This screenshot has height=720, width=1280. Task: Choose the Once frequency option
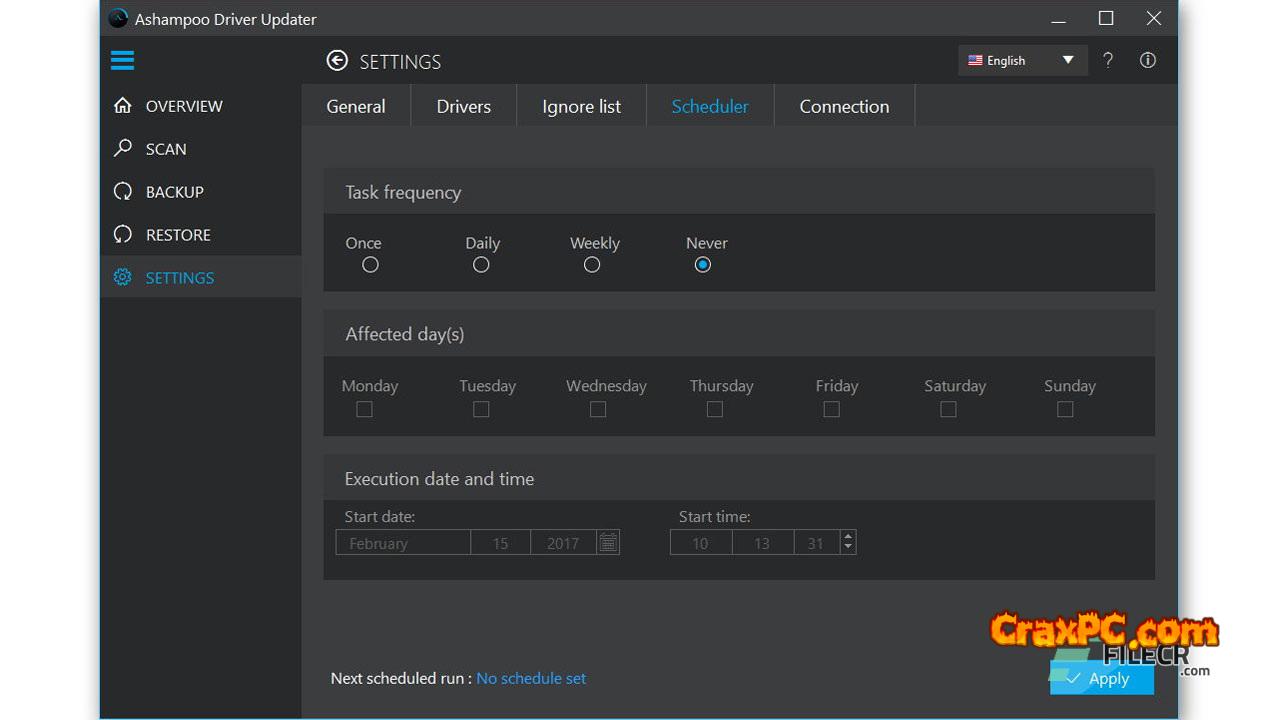370,265
